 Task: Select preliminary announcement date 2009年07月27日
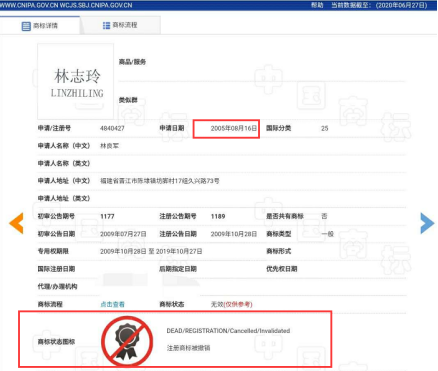pos(123,234)
